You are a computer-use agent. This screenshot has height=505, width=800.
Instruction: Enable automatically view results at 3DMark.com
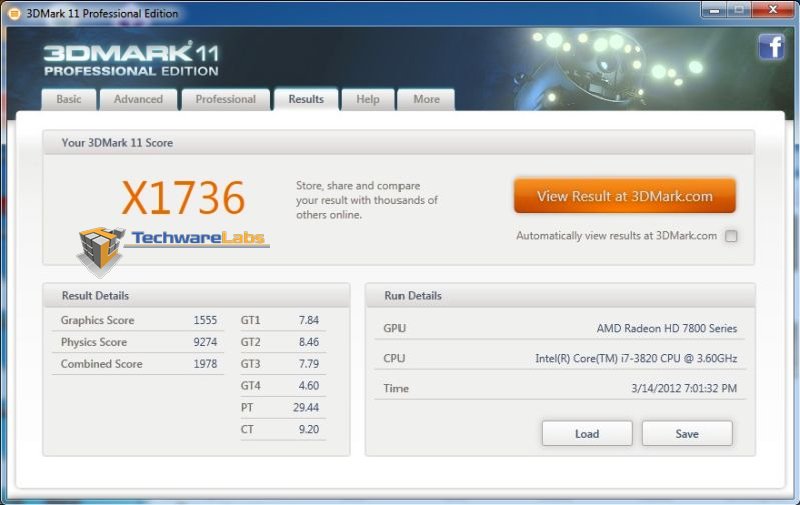pos(731,236)
